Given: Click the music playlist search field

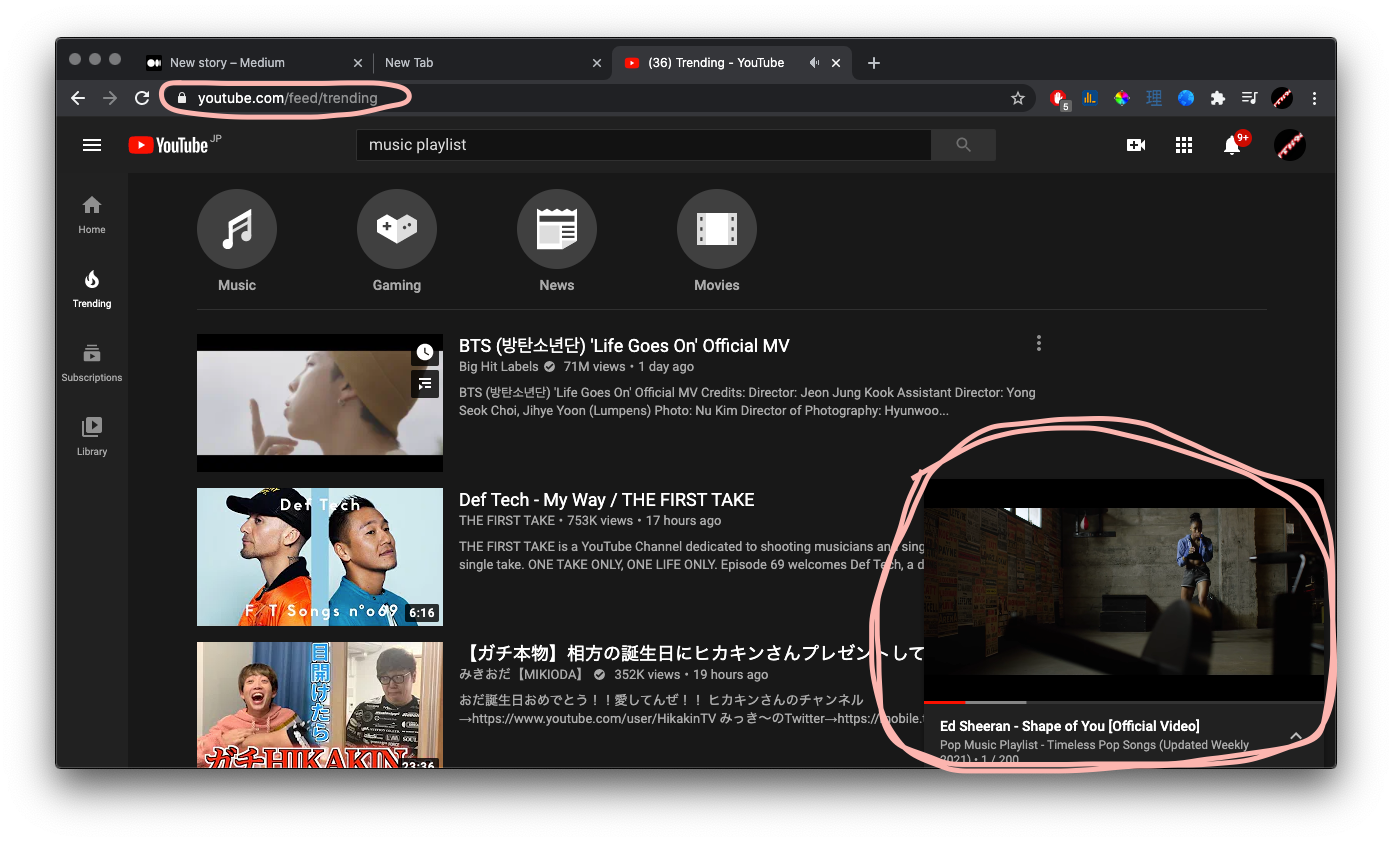Looking at the screenshot, I should (x=644, y=145).
